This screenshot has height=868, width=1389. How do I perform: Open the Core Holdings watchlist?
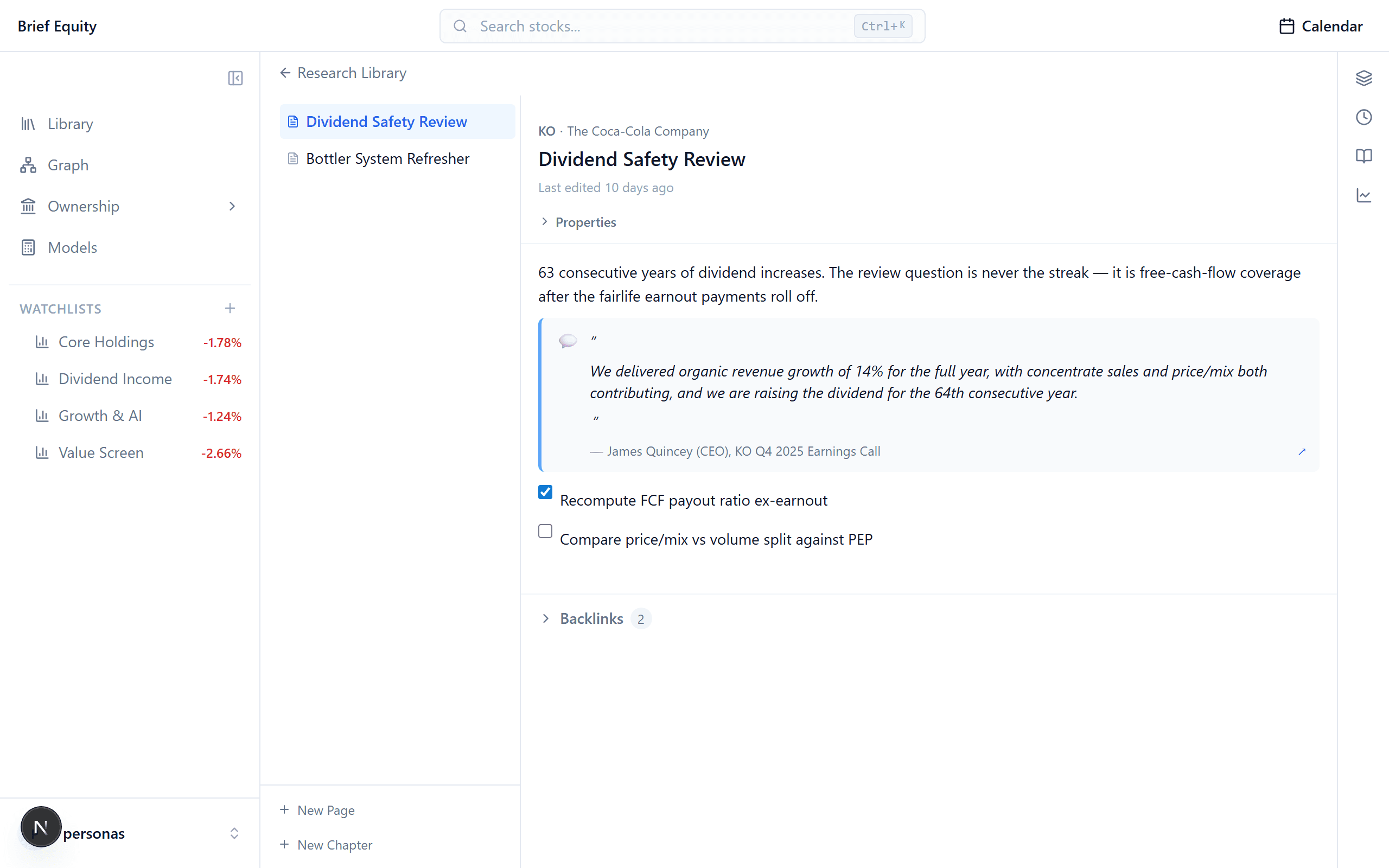click(x=138, y=342)
